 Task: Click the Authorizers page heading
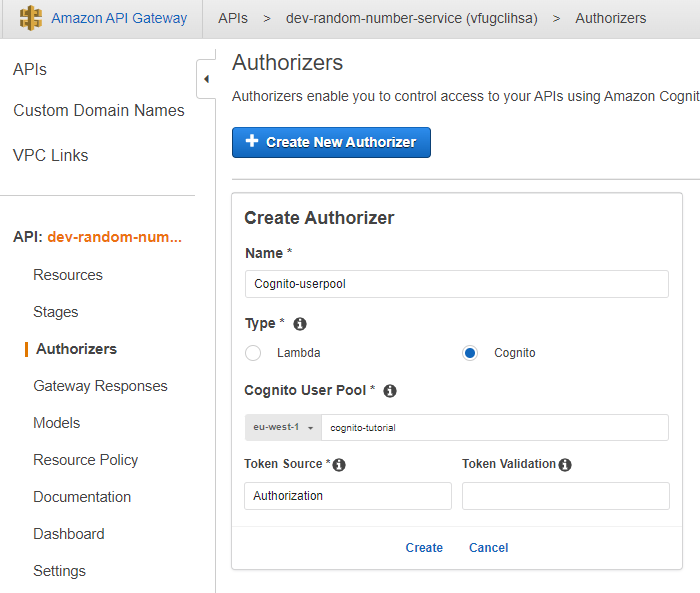pyautogui.click(x=288, y=63)
